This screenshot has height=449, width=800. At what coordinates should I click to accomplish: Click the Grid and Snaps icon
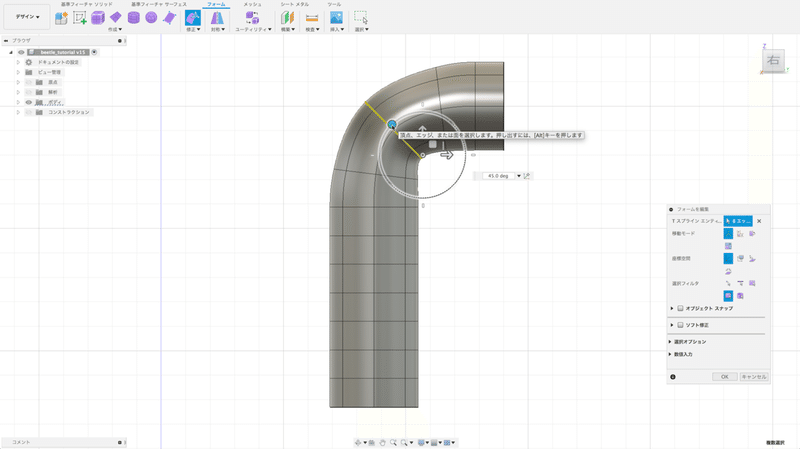pyautogui.click(x=434, y=442)
